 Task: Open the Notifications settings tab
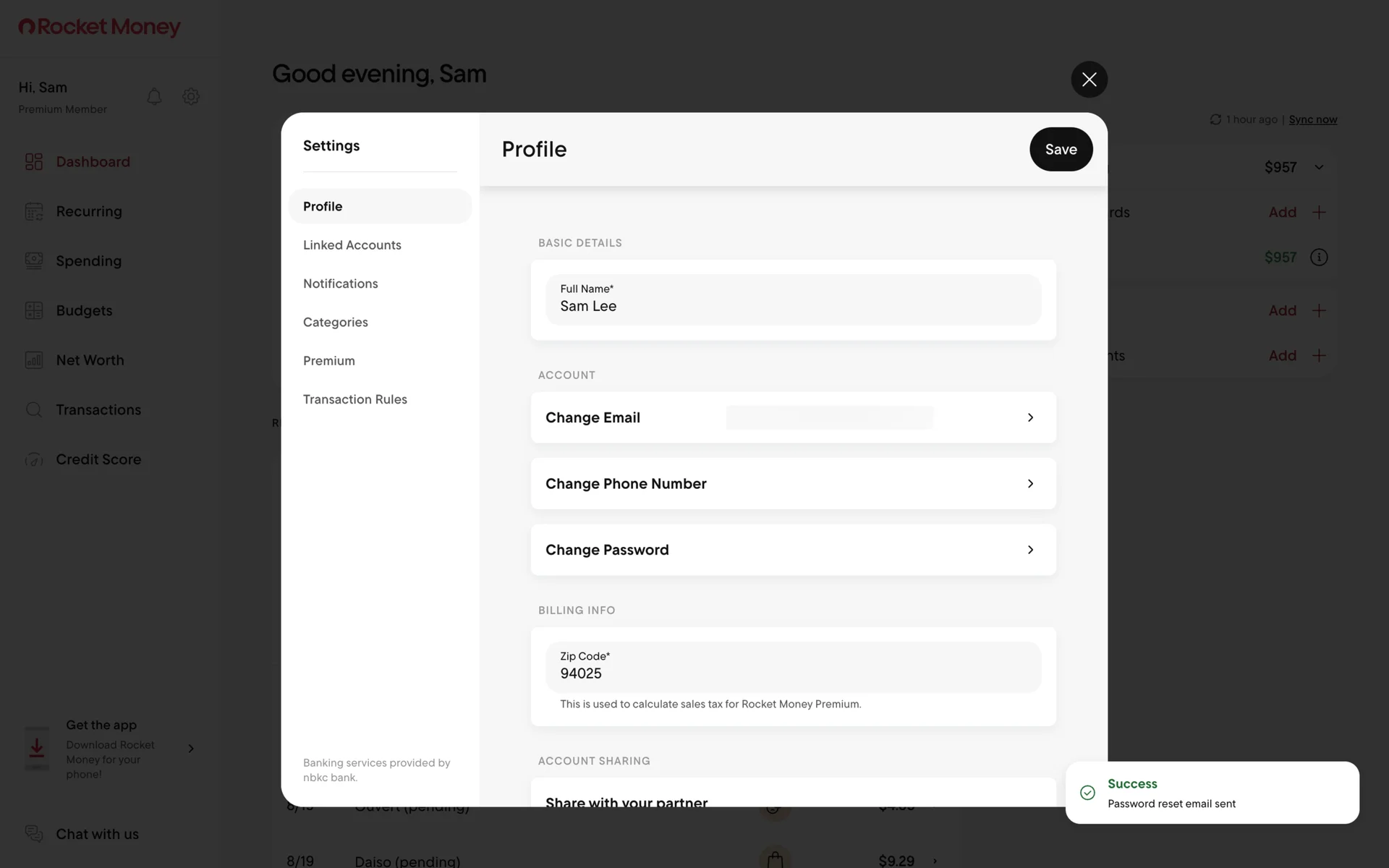click(x=341, y=284)
